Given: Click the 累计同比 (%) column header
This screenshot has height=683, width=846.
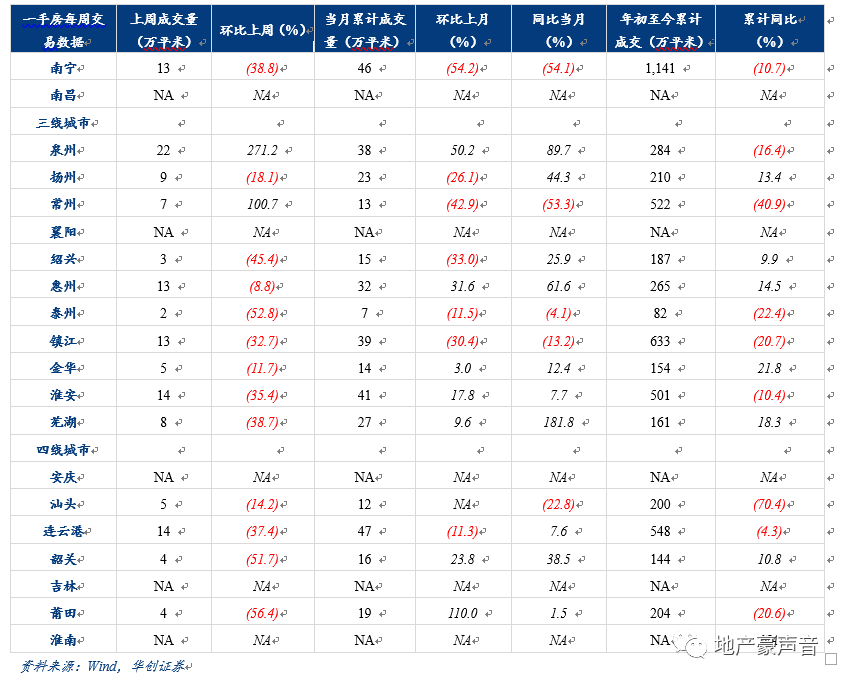Looking at the screenshot, I should click(x=769, y=29).
